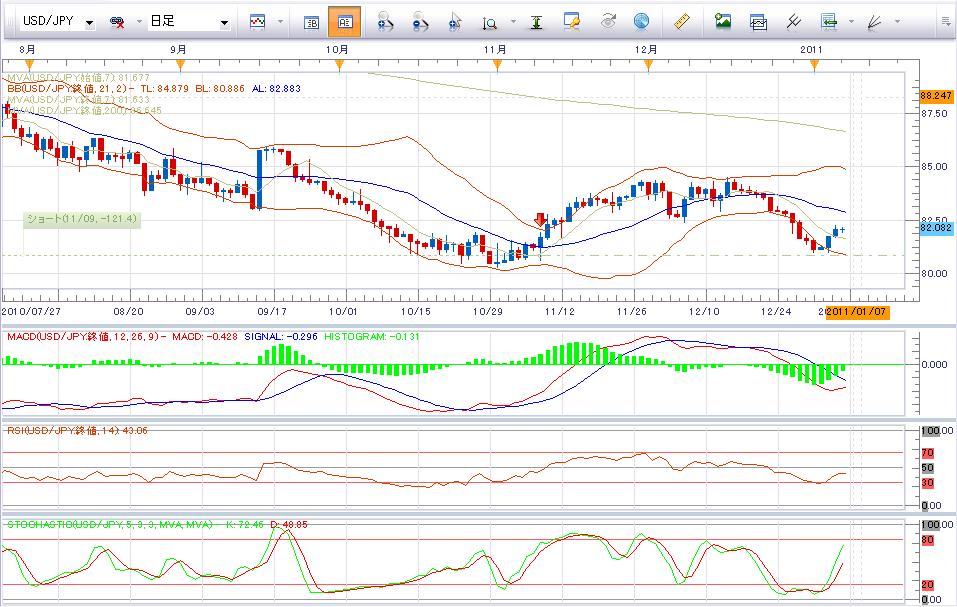Click the 11/12 date axis label
957x607 pixels.
point(560,312)
